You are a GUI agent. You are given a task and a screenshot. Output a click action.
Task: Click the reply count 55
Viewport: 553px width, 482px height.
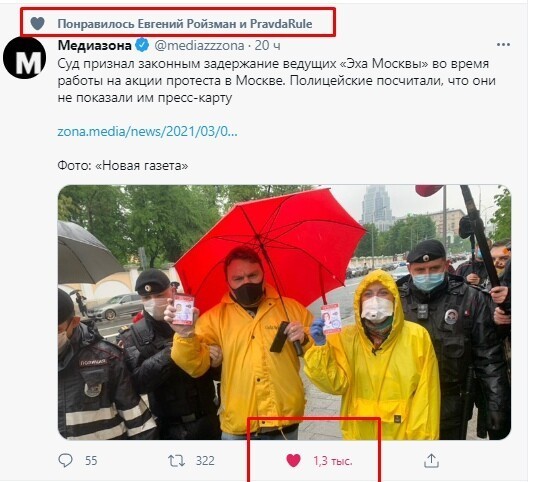91,461
